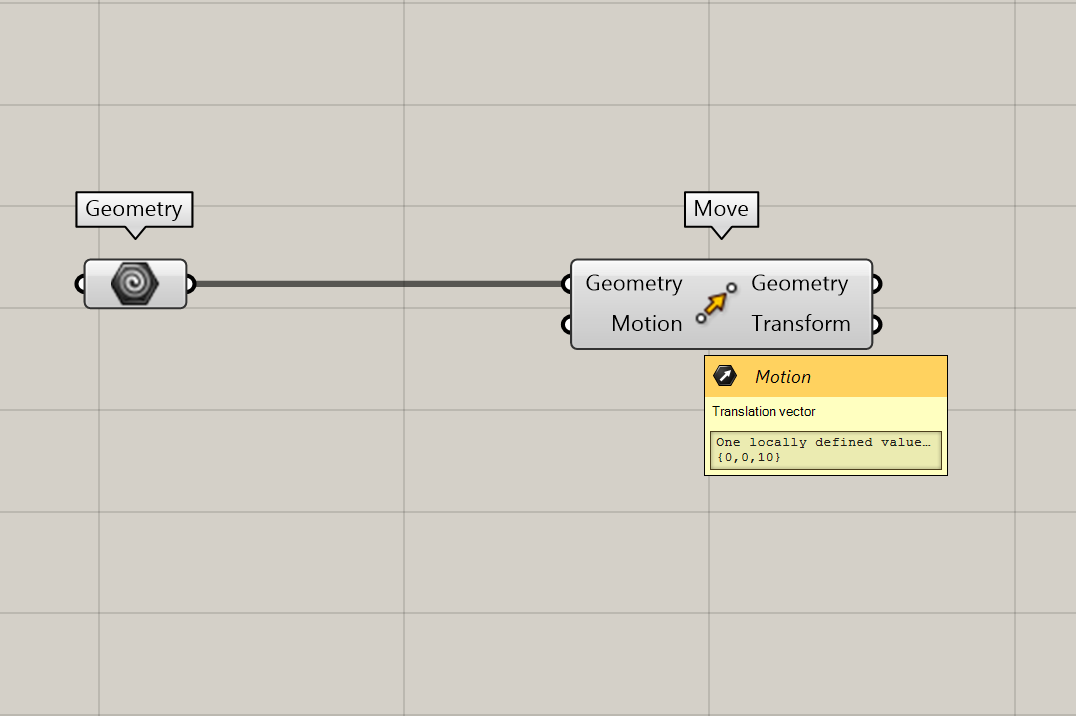Click the Geometry name tag above parameter
The image size is (1076, 716).
134,209
